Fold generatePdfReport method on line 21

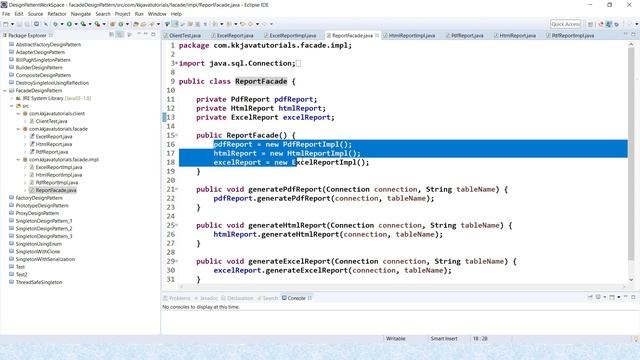coord(177,189)
